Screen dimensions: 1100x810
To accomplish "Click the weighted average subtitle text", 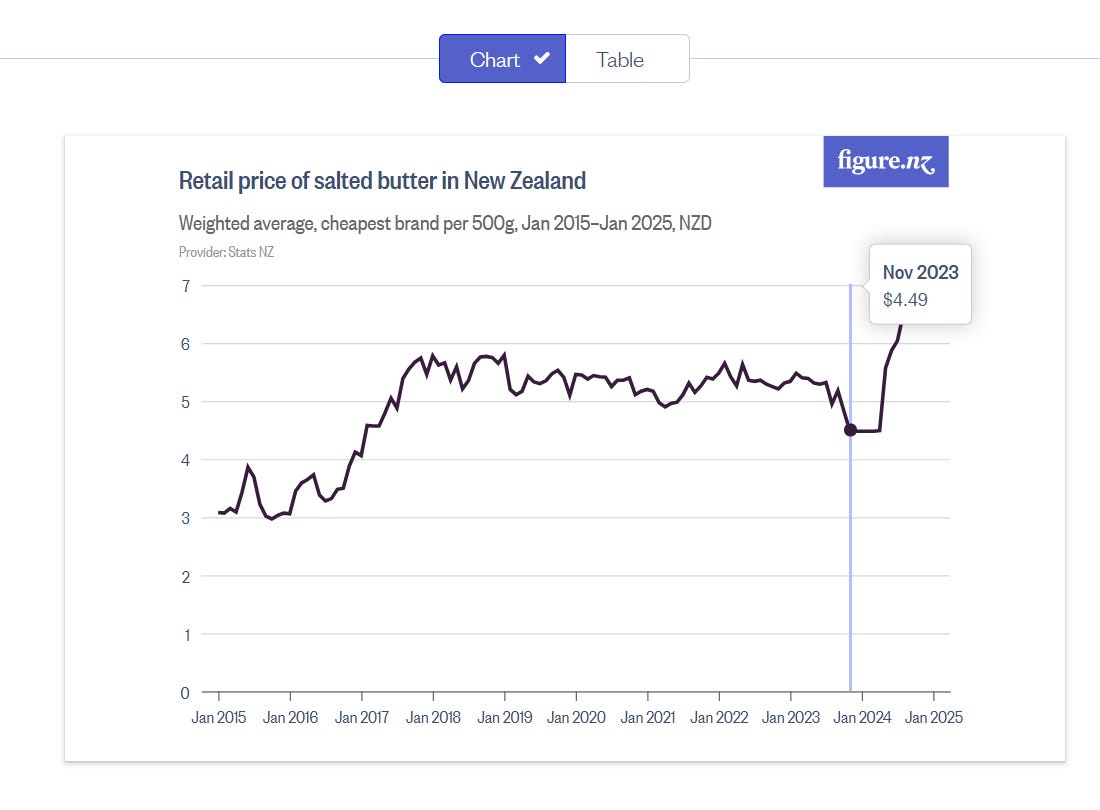I will 445,223.
